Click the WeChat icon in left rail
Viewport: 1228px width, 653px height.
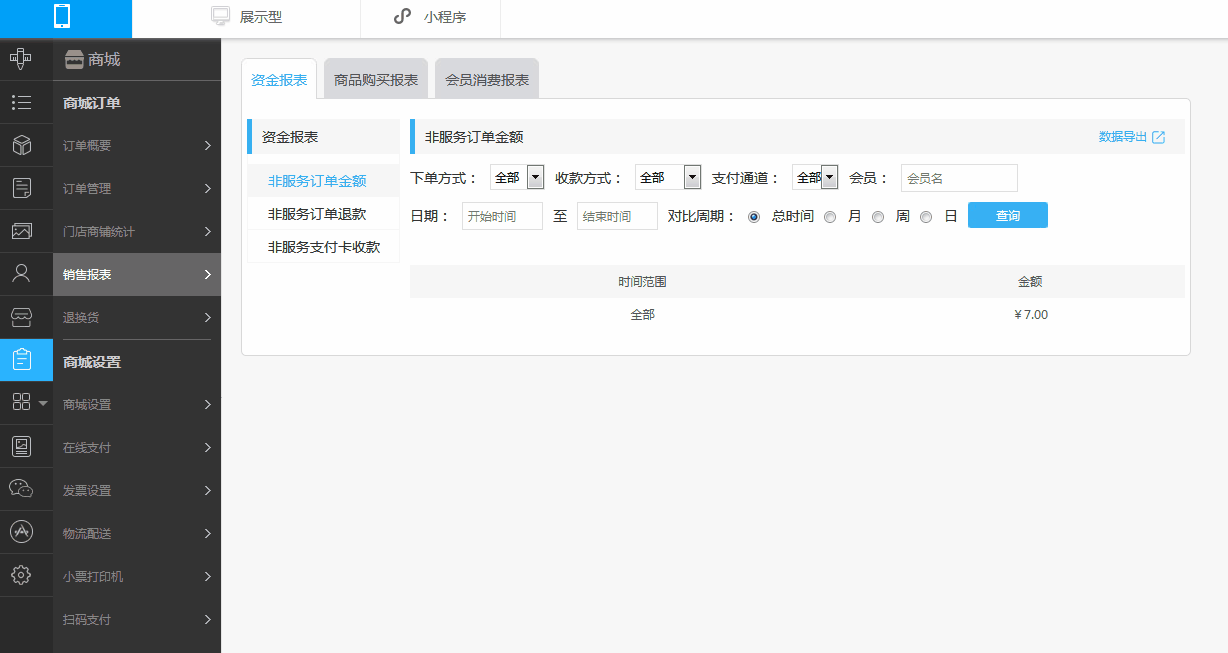(21, 489)
